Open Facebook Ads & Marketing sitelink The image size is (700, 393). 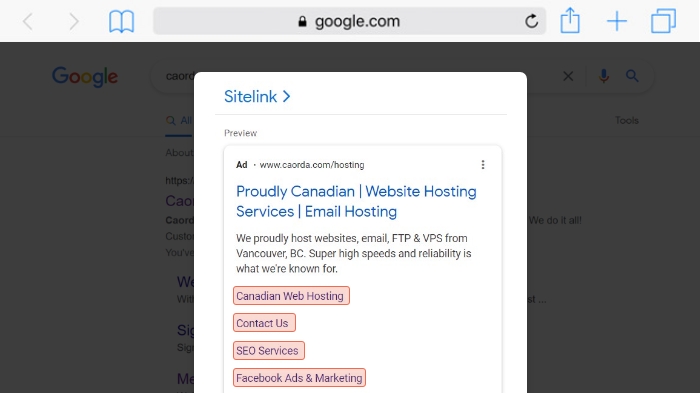[x=299, y=378]
